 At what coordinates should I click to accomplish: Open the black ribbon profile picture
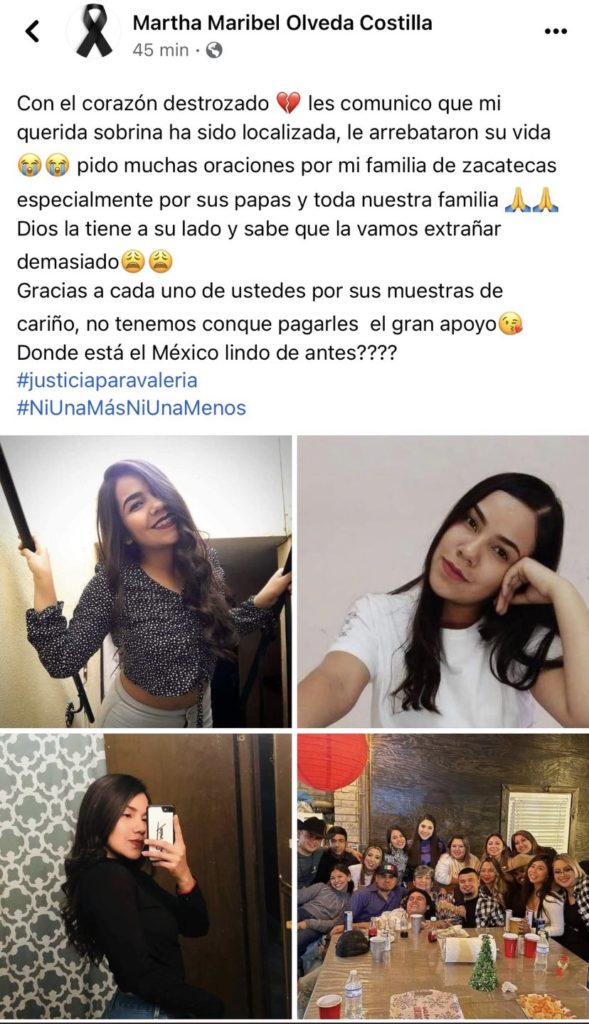pyautogui.click(x=94, y=31)
